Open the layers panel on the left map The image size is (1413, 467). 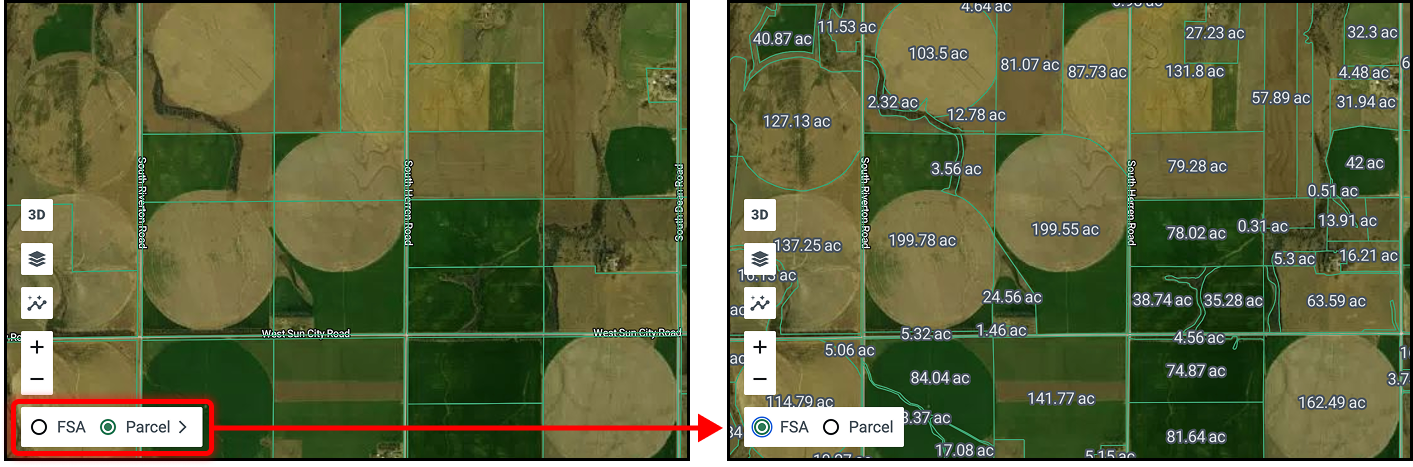[x=37, y=259]
